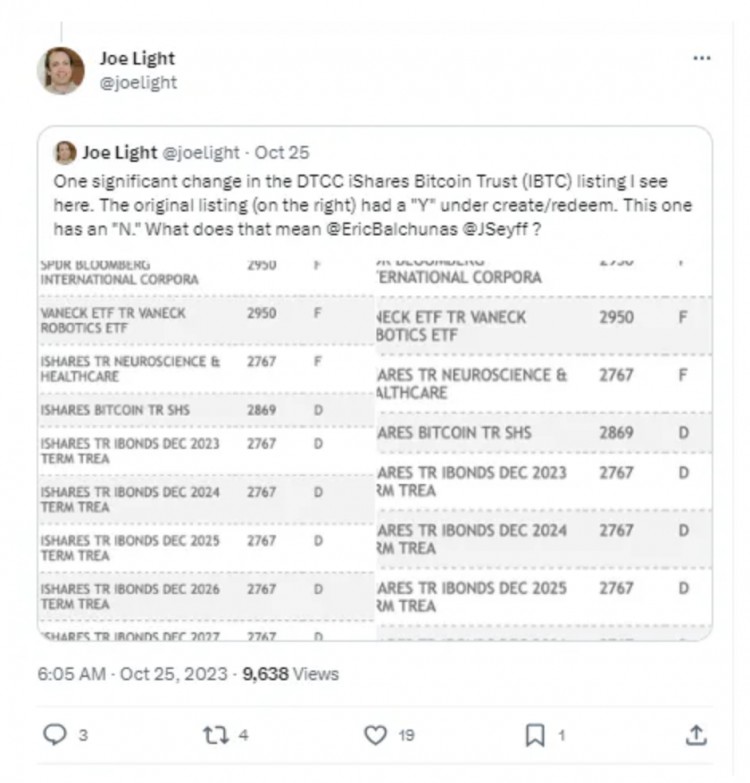The width and height of the screenshot is (750, 783).
Task: Like the tweet with heart icon
Action: click(375, 735)
